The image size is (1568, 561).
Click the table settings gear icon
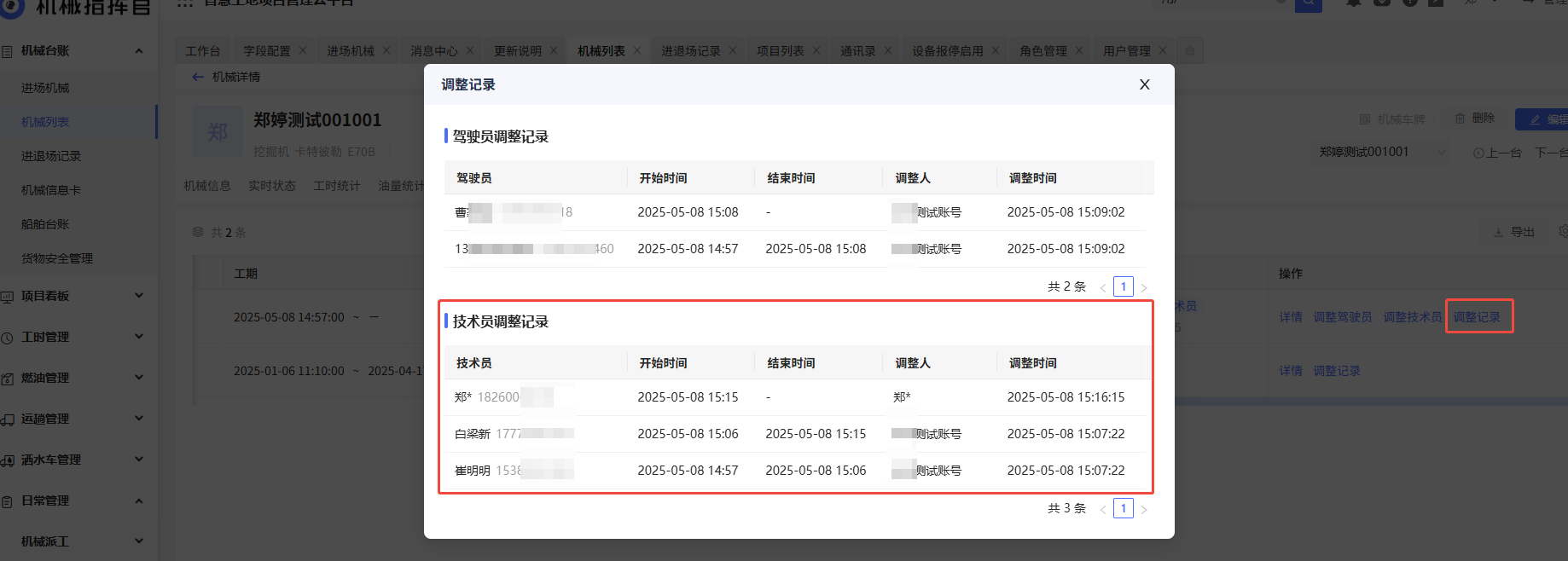(x=1563, y=231)
